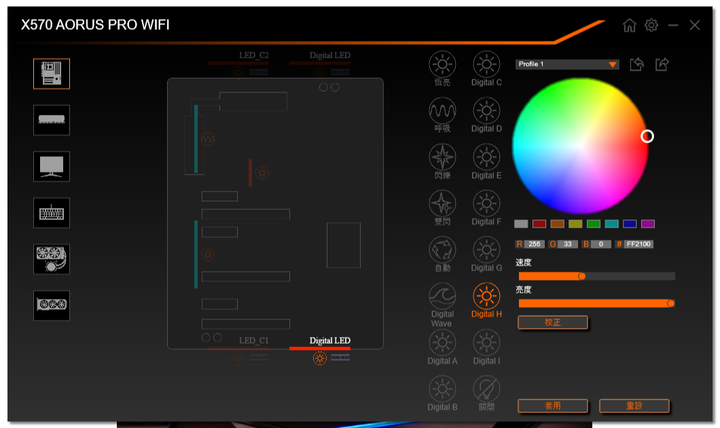This screenshot has width=720, height=428.
Task: Adjust the 速度 speed slider
Action: pyautogui.click(x=596, y=276)
